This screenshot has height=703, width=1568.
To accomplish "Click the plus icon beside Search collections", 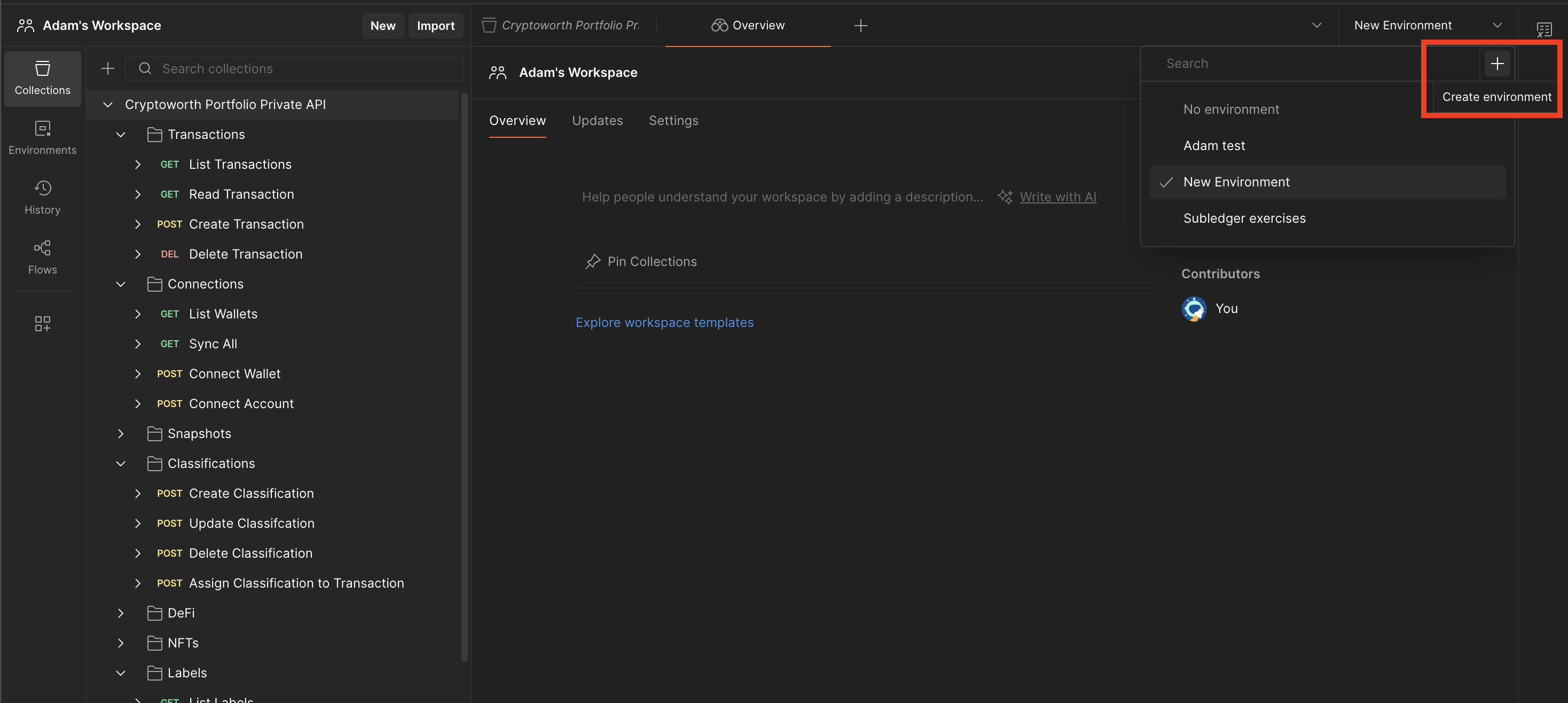I will pos(108,69).
